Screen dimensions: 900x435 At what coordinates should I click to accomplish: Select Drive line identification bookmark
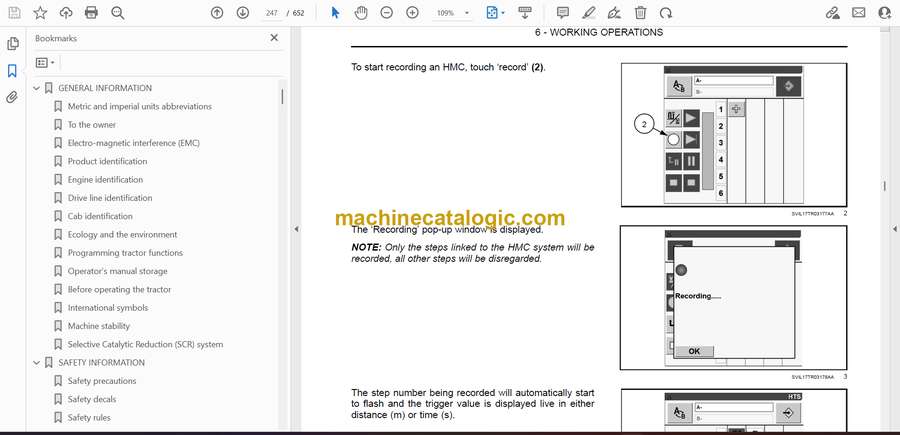click(110, 198)
